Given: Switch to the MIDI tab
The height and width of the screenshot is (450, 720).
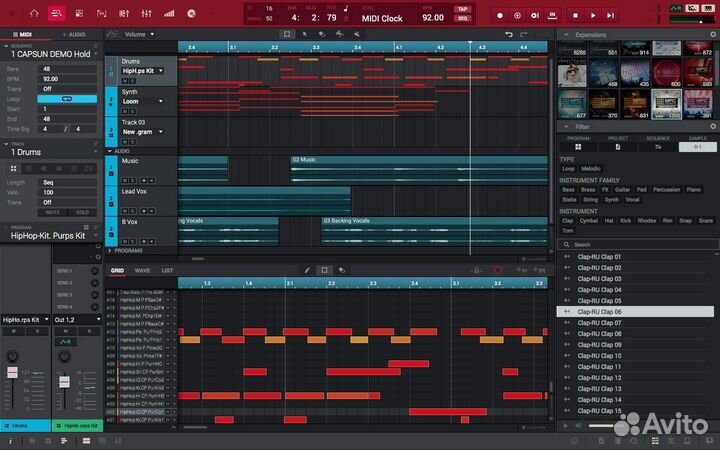Looking at the screenshot, I should pyautogui.click(x=23, y=34).
